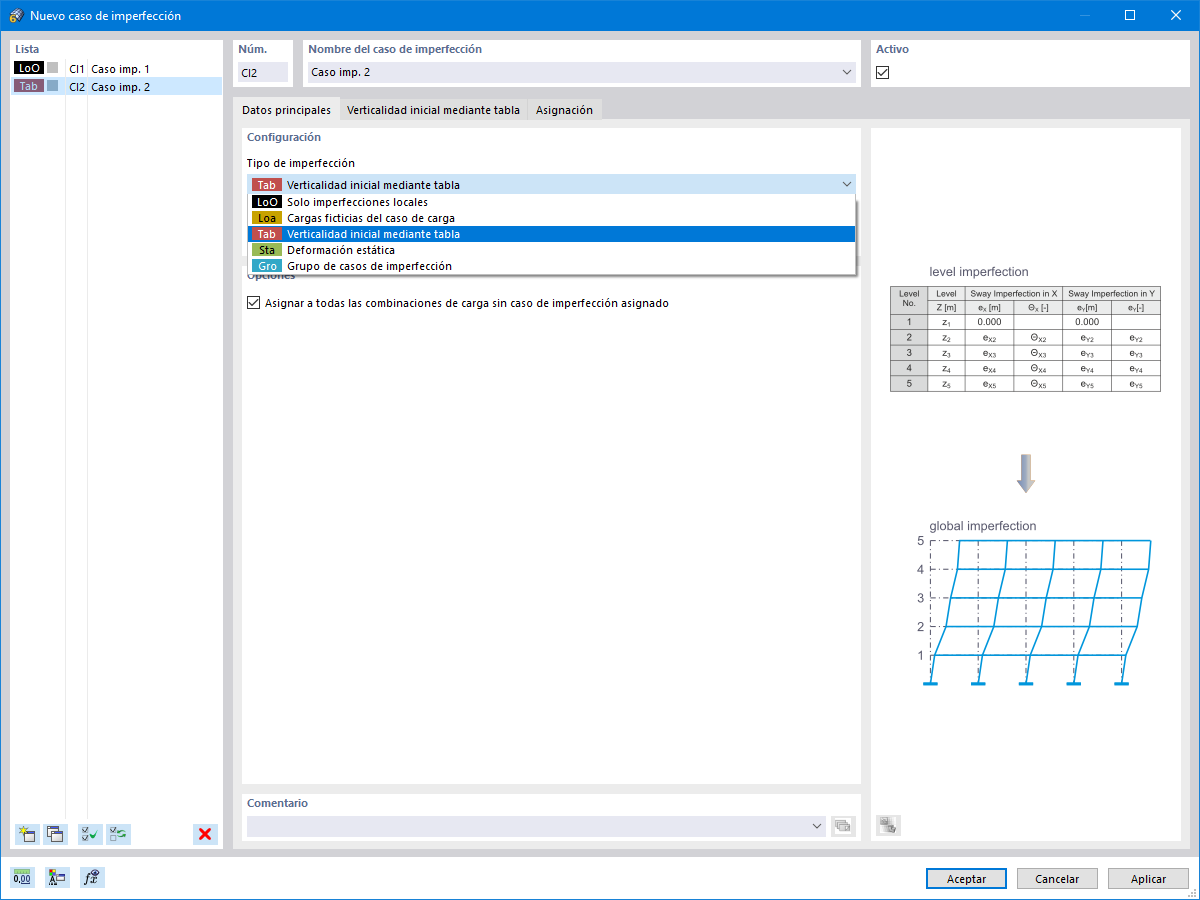This screenshot has height=900, width=1200.
Task: Open comment library icon
Action: click(843, 826)
